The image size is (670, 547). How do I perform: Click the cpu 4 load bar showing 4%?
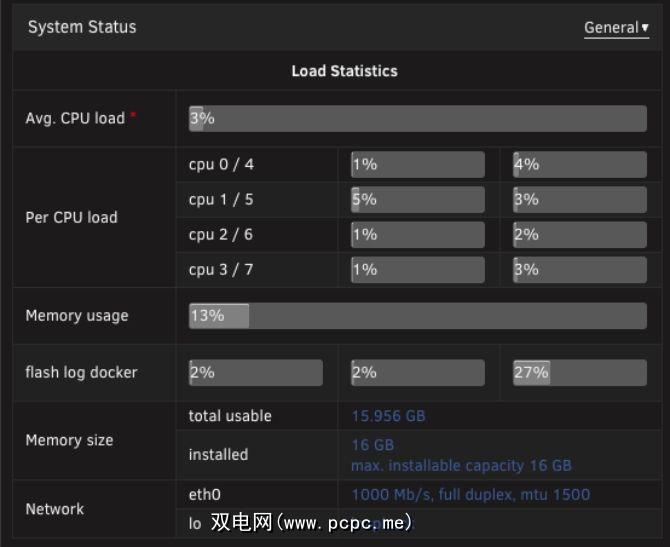(x=579, y=164)
